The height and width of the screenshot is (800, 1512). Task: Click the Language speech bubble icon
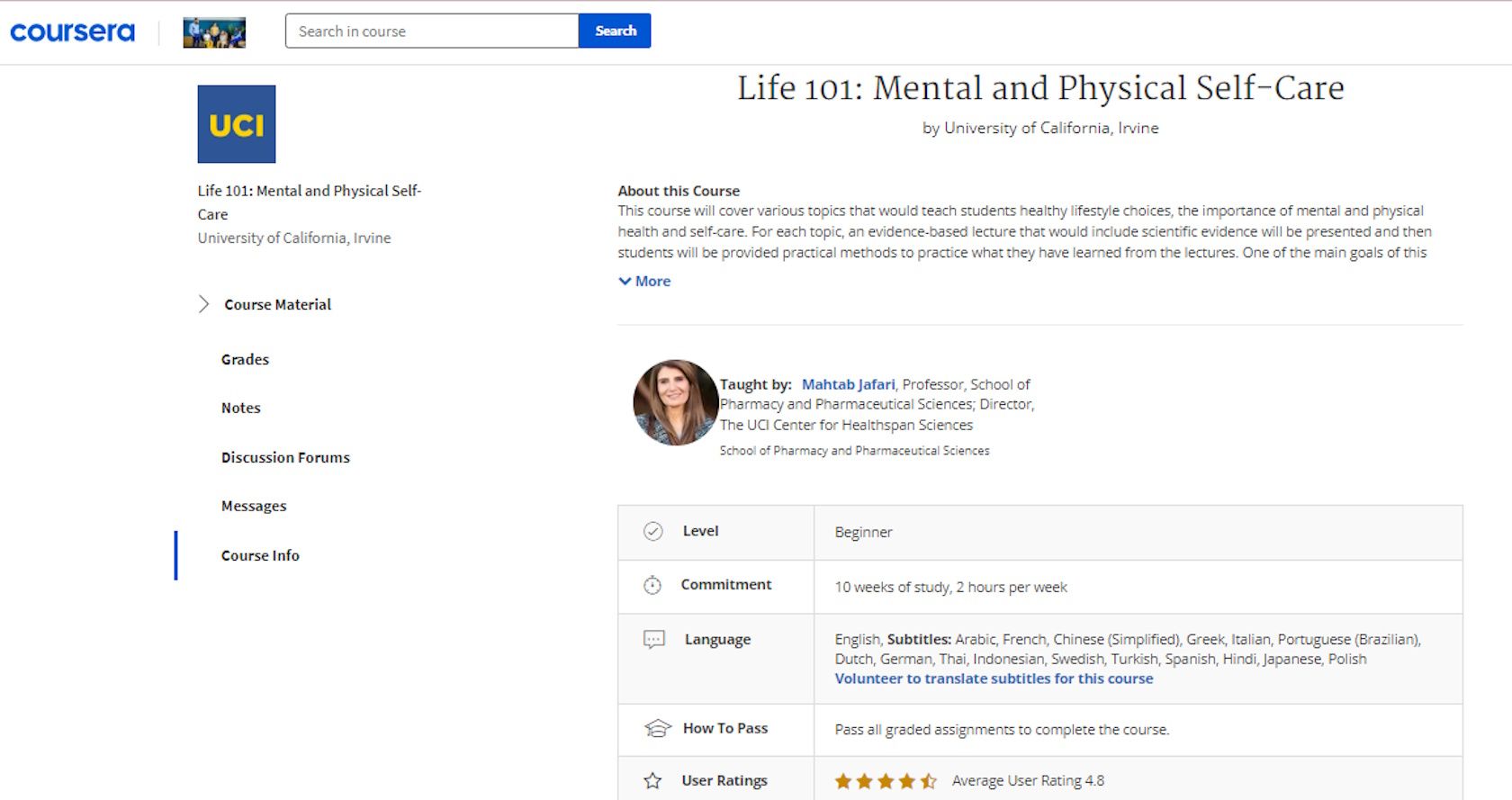coord(654,640)
